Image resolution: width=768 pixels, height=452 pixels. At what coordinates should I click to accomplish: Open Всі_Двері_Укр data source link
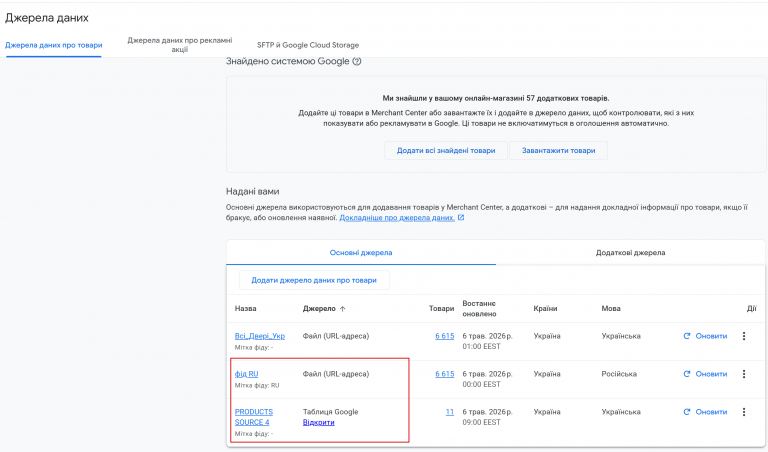pos(260,336)
